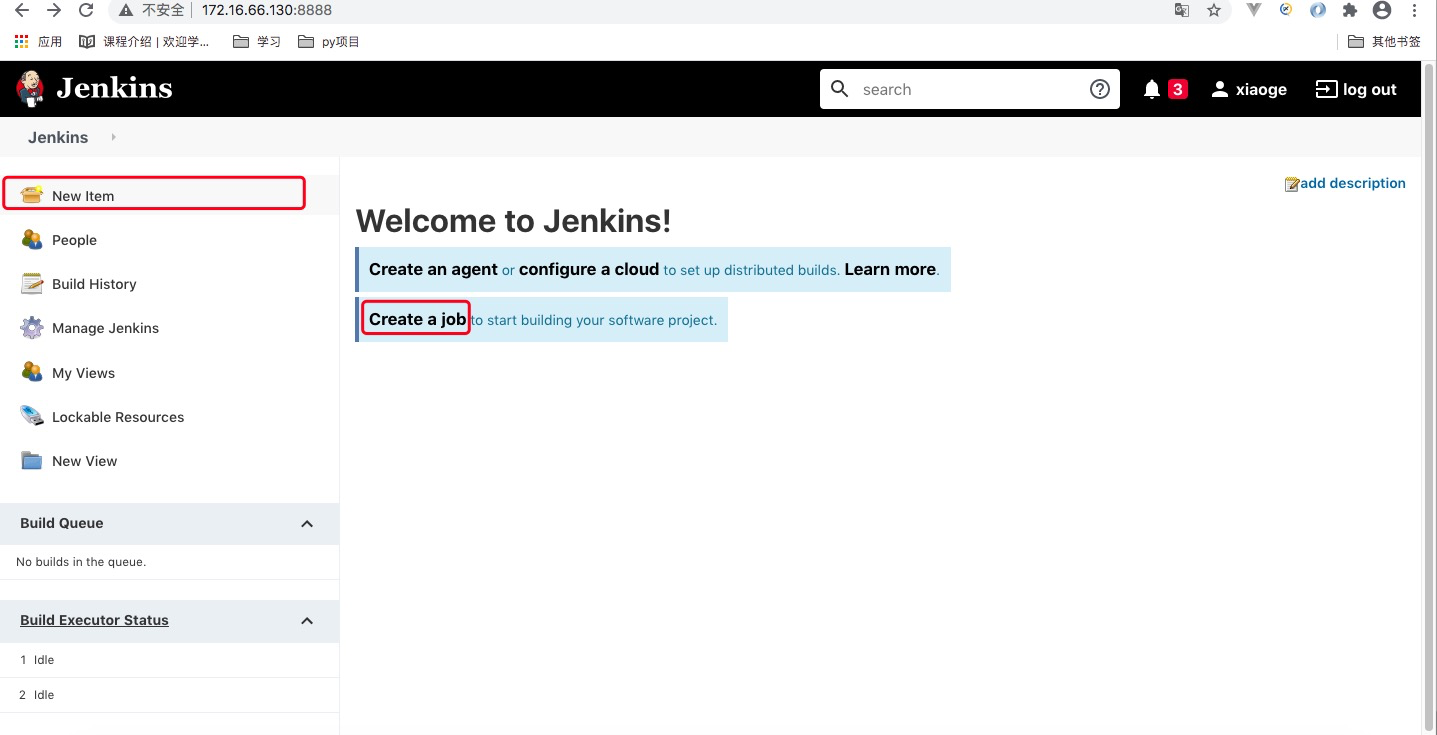Click the log out arrow icon
The width and height of the screenshot is (1437, 735).
[x=1325, y=89]
